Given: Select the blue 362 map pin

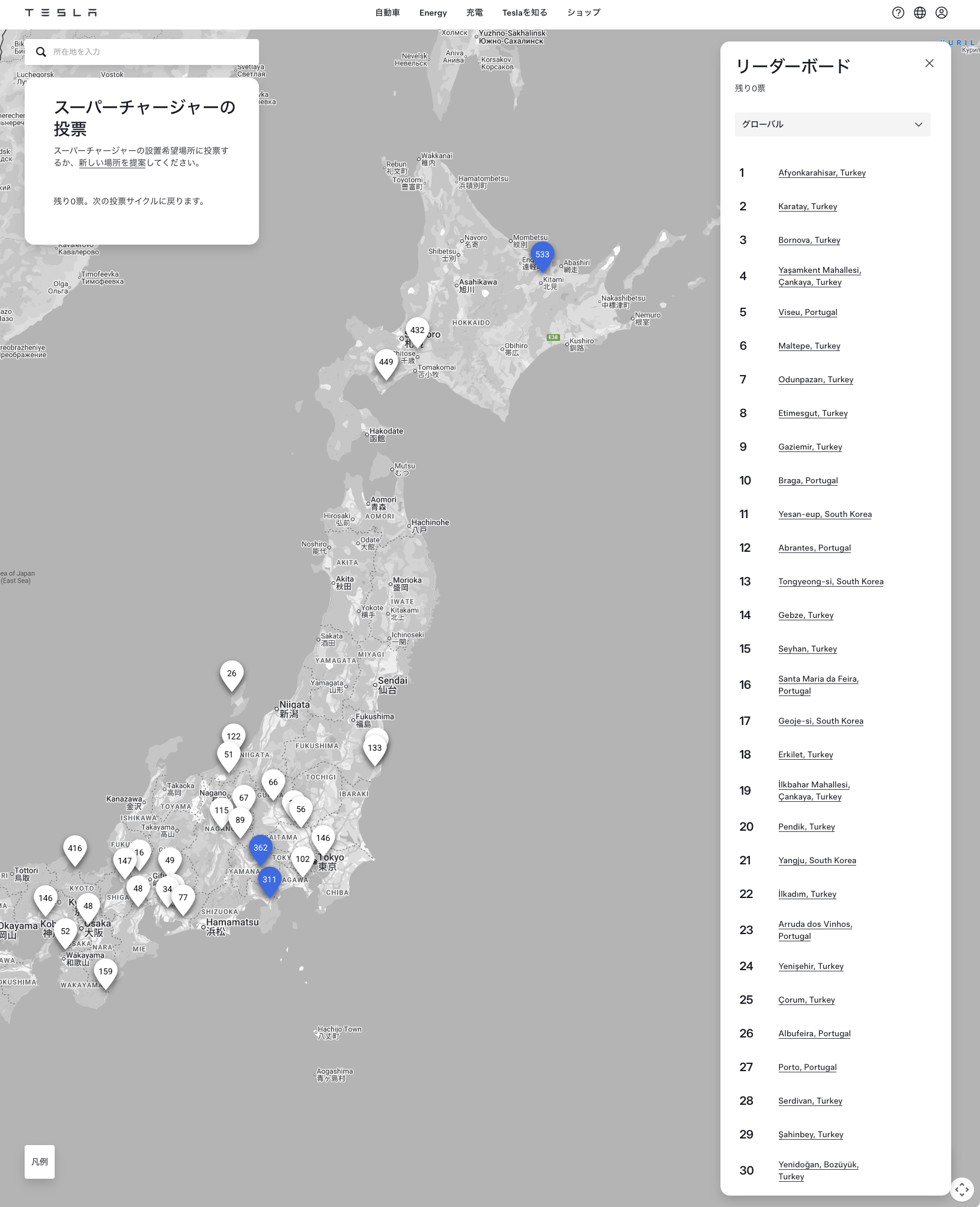Looking at the screenshot, I should click(260, 848).
